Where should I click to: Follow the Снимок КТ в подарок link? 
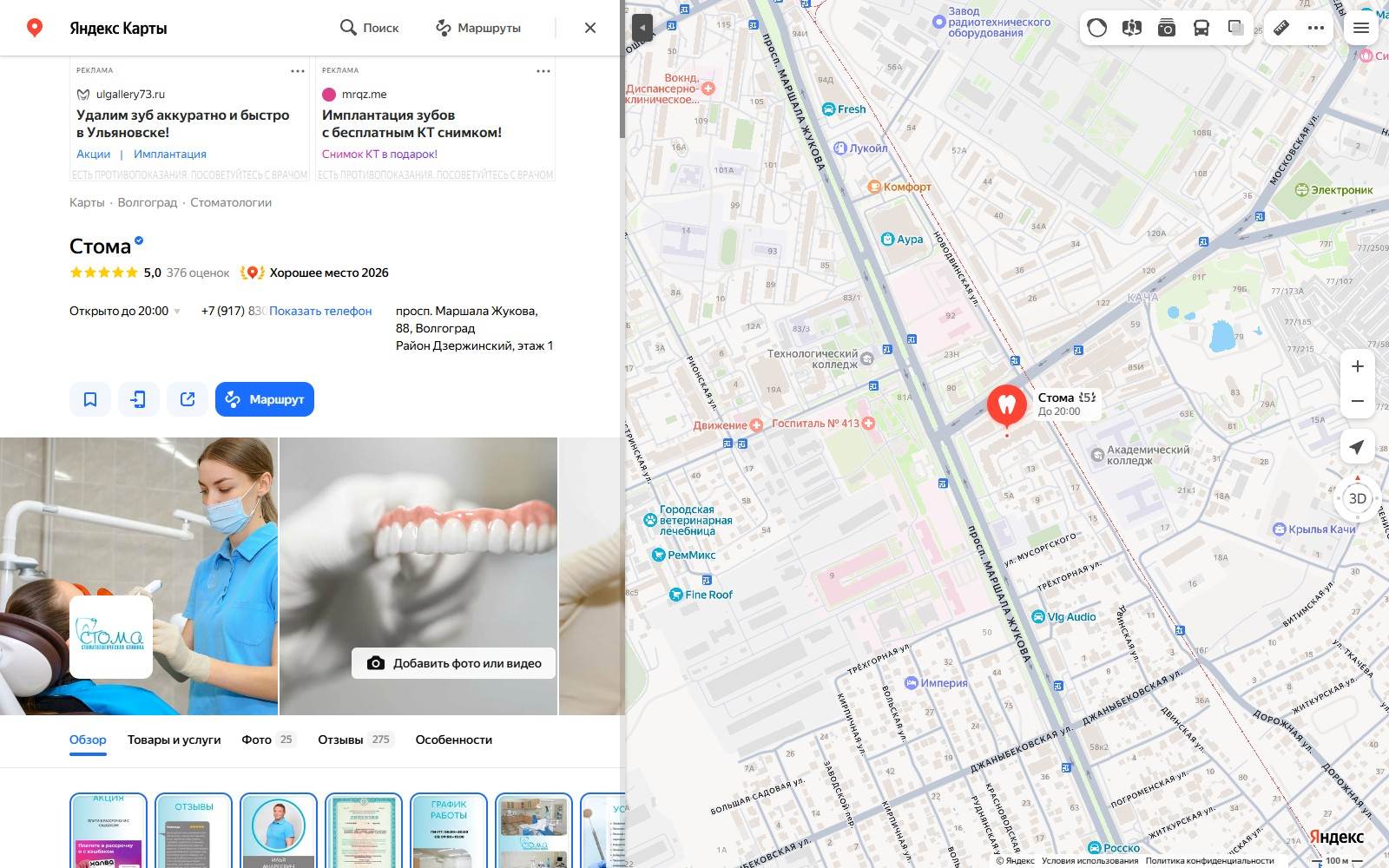[379, 154]
